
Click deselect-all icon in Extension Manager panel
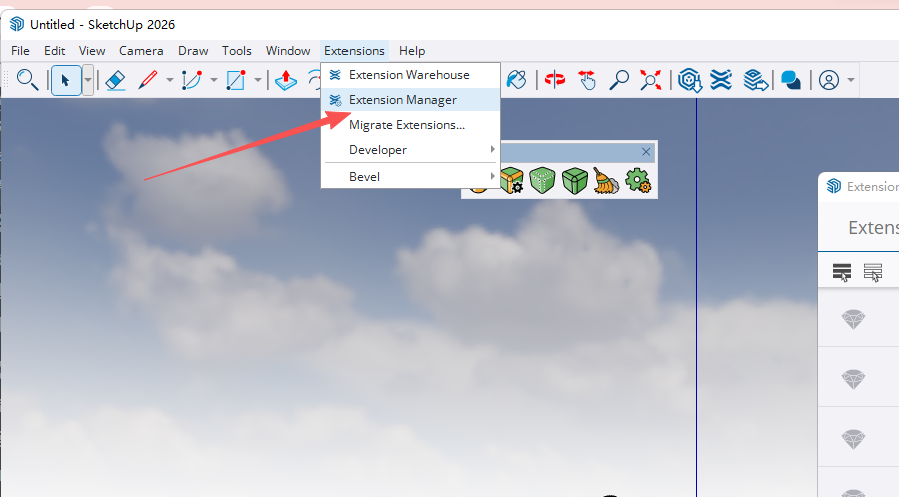point(873,272)
